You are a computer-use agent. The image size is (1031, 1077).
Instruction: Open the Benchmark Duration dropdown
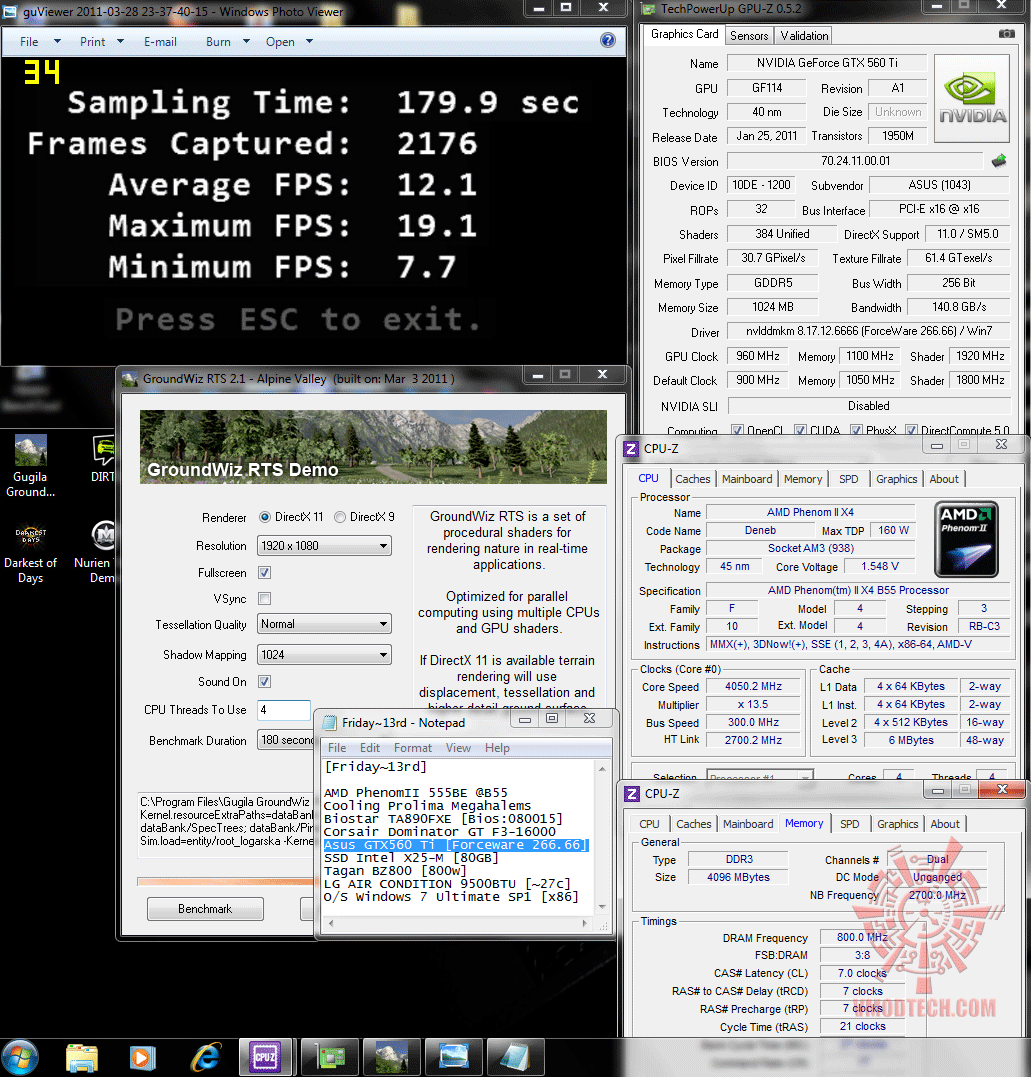pyautogui.click(x=286, y=740)
